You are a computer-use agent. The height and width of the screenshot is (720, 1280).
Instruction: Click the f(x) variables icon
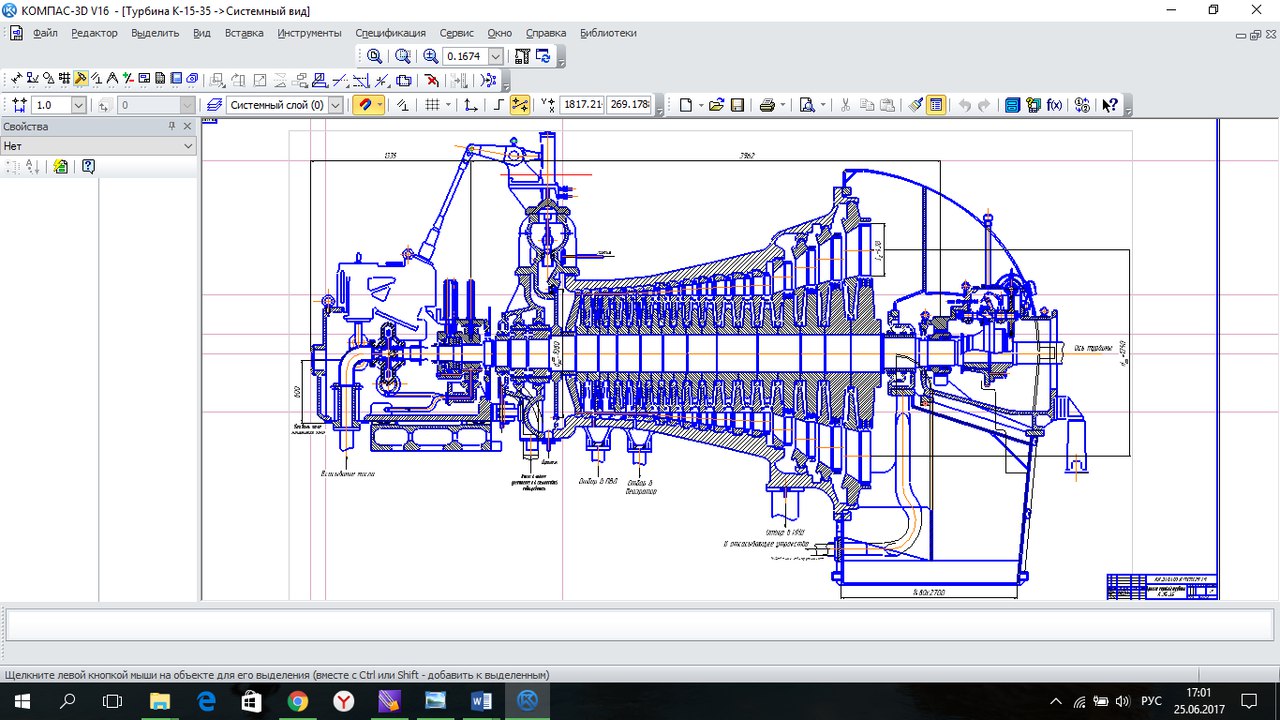tap(1054, 105)
